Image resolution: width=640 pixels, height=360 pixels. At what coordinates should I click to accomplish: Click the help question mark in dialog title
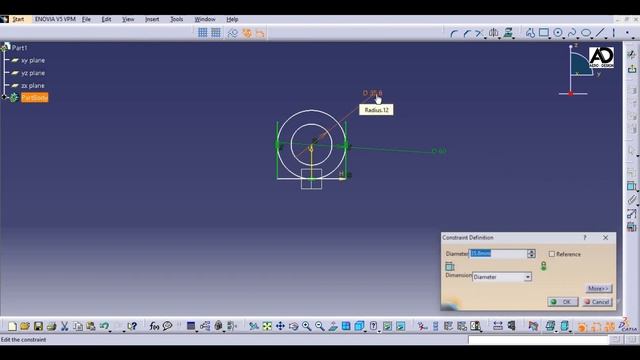tap(585, 238)
